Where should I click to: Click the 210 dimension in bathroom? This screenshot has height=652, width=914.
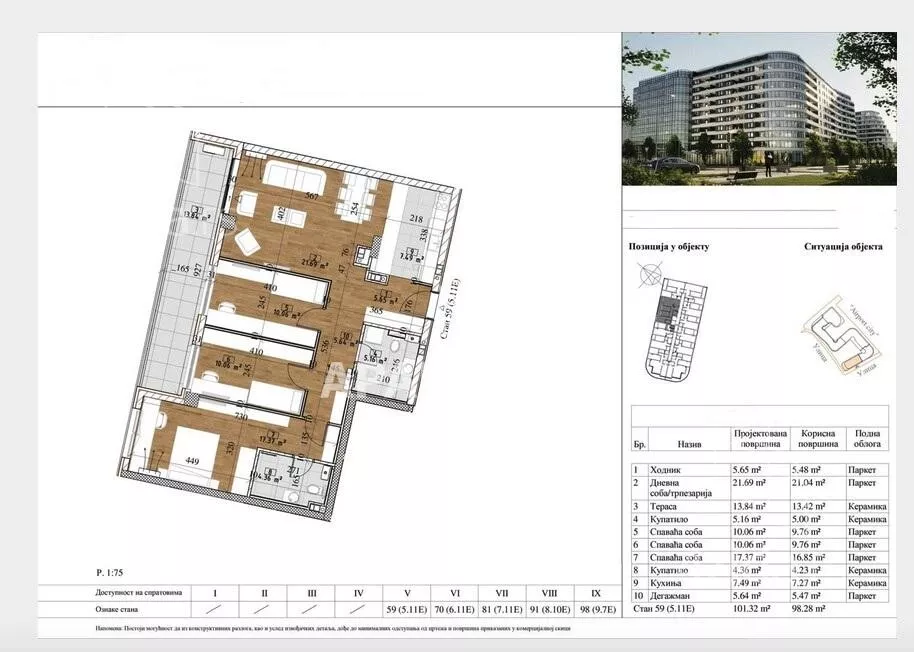point(382,380)
